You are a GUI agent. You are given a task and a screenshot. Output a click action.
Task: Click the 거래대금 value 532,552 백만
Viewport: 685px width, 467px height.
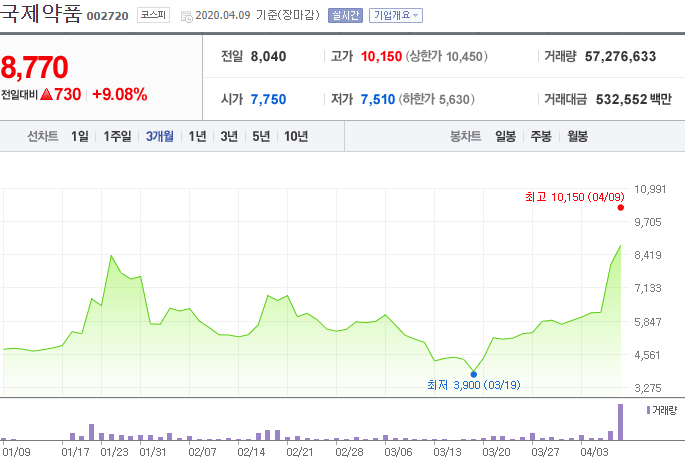coord(633,99)
